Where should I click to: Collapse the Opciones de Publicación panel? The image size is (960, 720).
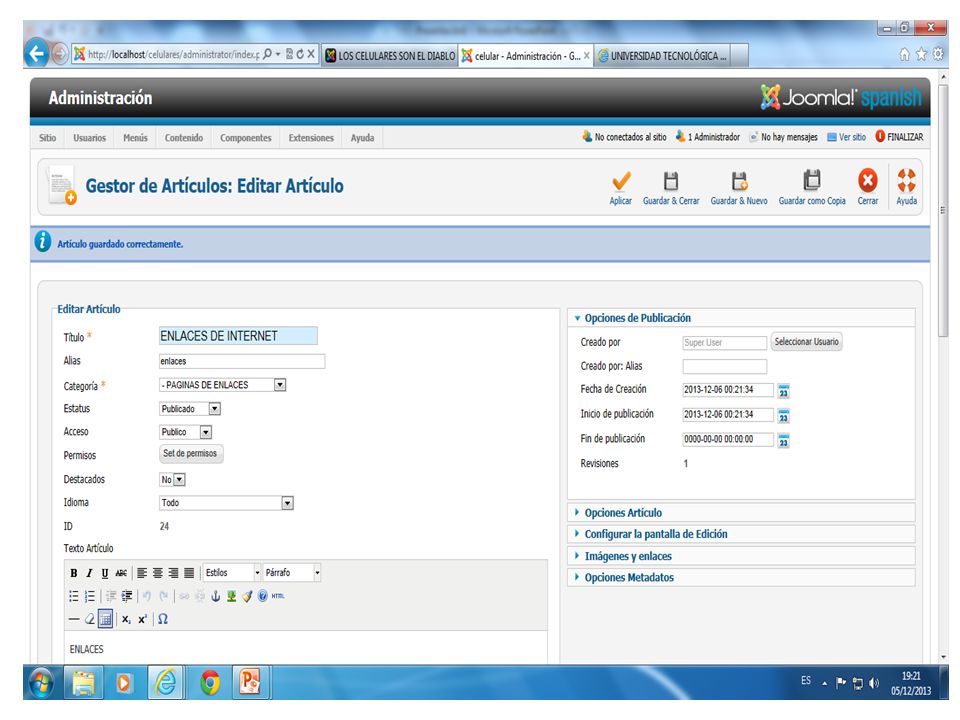[637, 318]
